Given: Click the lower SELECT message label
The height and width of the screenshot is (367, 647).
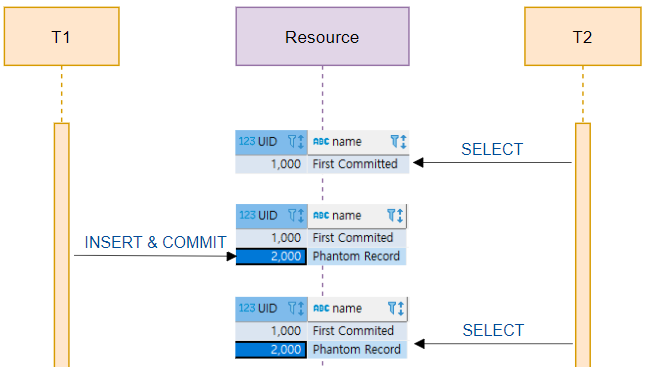Looking at the screenshot, I should click(x=493, y=330).
